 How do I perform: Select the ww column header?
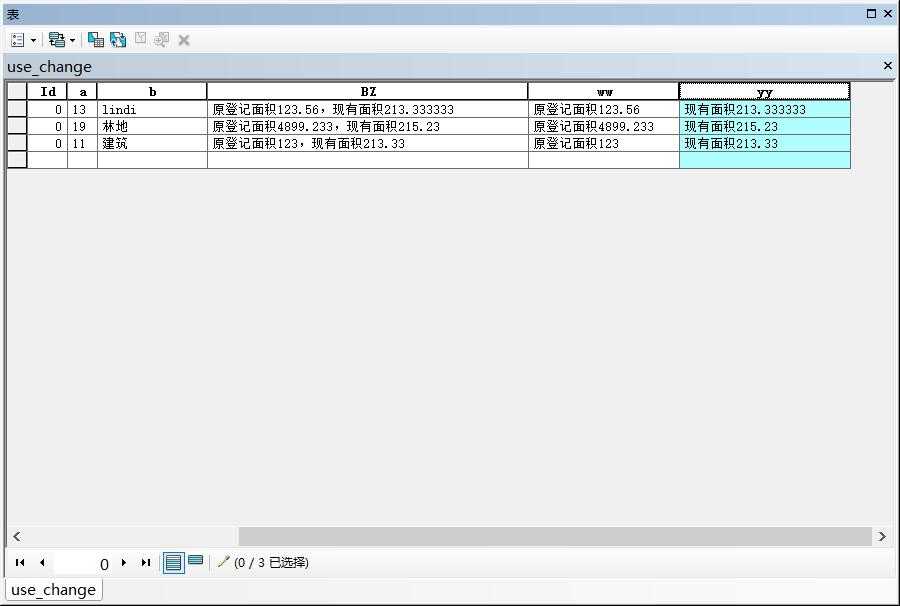click(604, 91)
